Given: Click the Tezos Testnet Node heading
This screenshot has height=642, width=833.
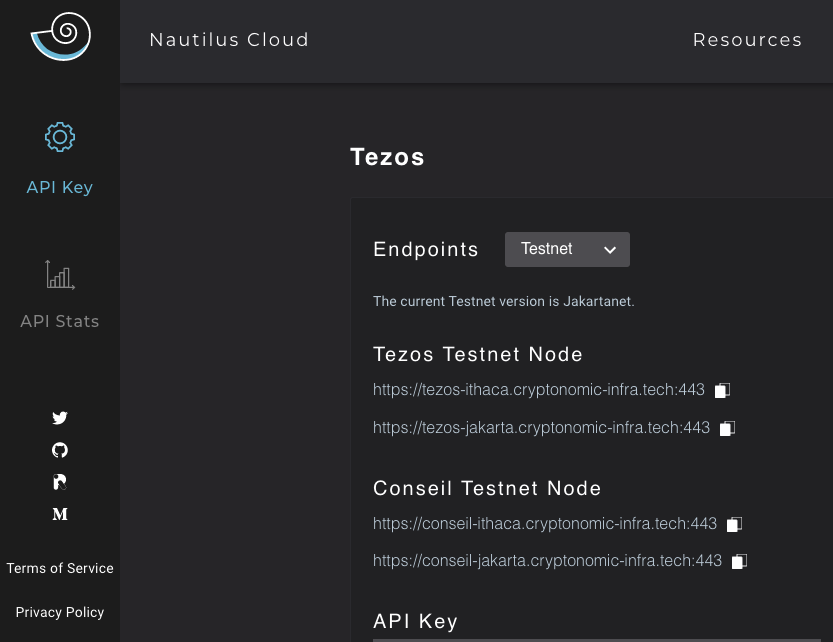Looking at the screenshot, I should tap(478, 354).
